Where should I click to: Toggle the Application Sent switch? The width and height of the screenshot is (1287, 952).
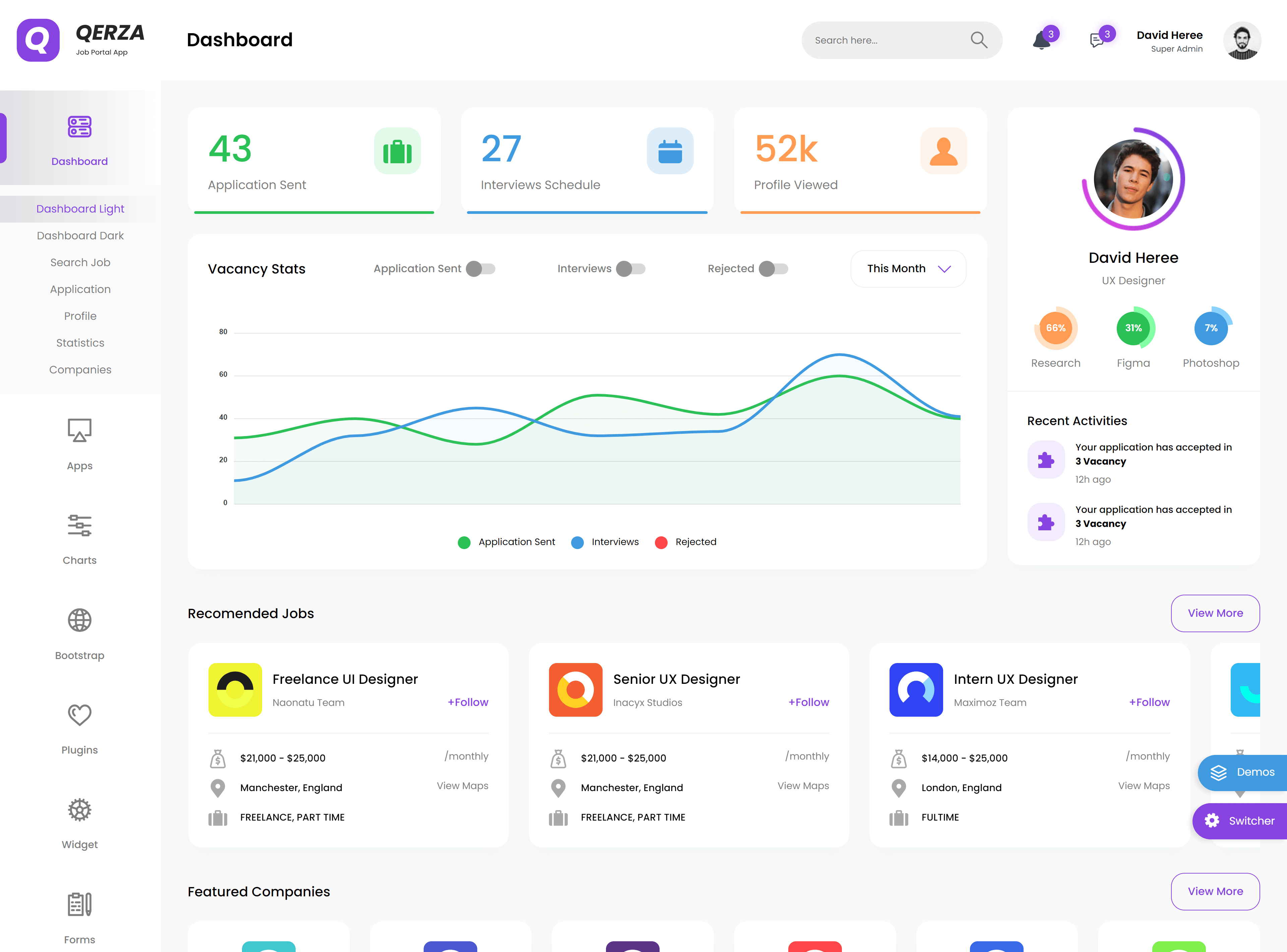click(x=481, y=269)
